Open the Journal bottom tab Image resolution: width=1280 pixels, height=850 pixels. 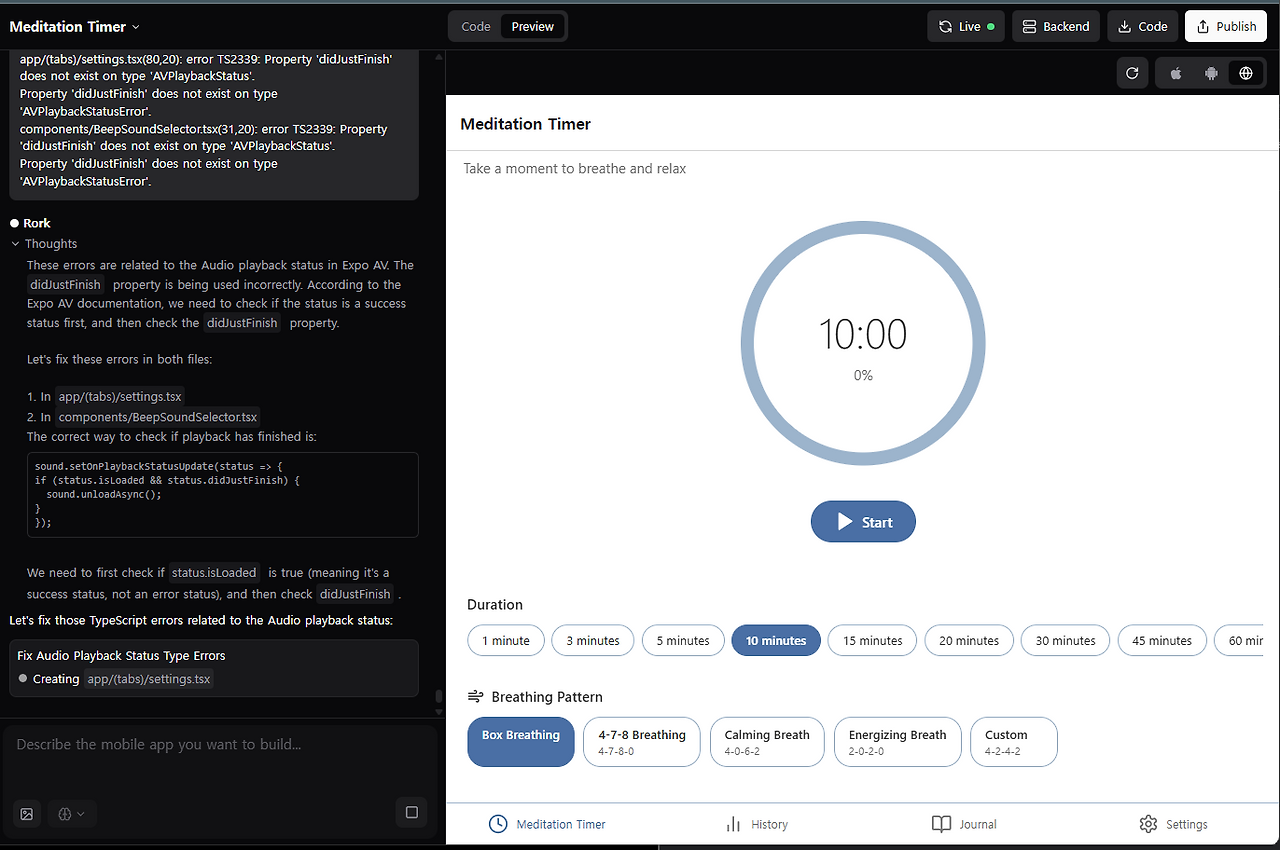964,824
